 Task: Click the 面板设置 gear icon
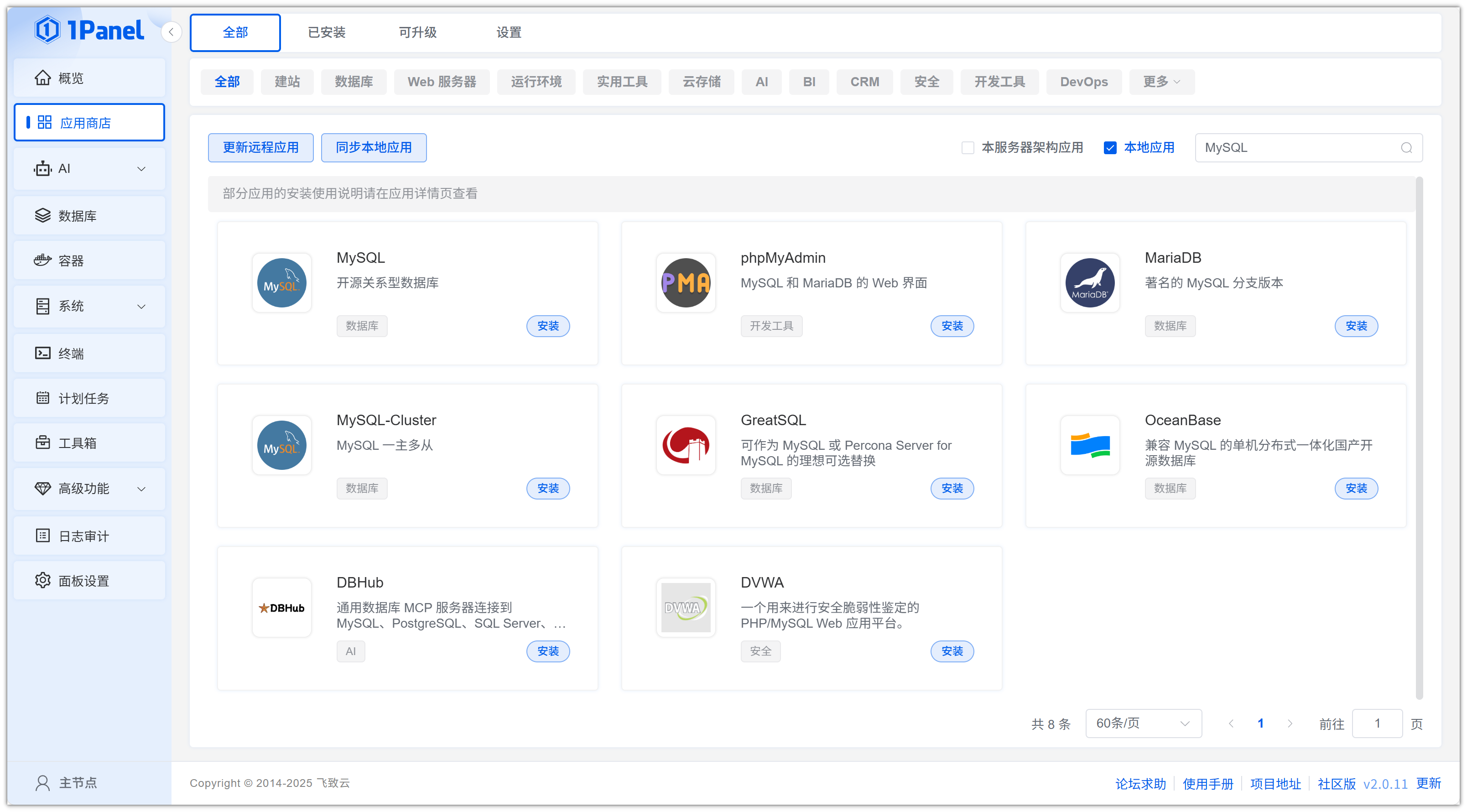coord(43,581)
